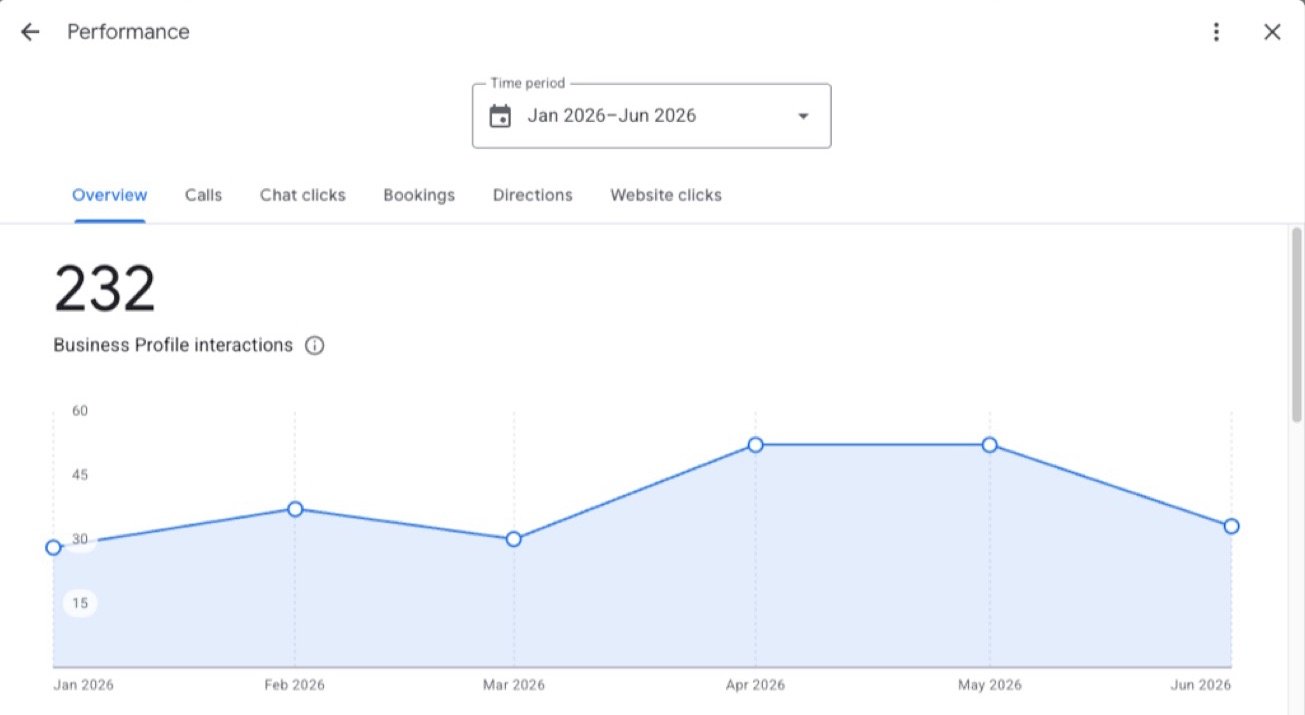Select the Jun 2026 chart point
The height and width of the screenshot is (715, 1305).
(x=1232, y=526)
